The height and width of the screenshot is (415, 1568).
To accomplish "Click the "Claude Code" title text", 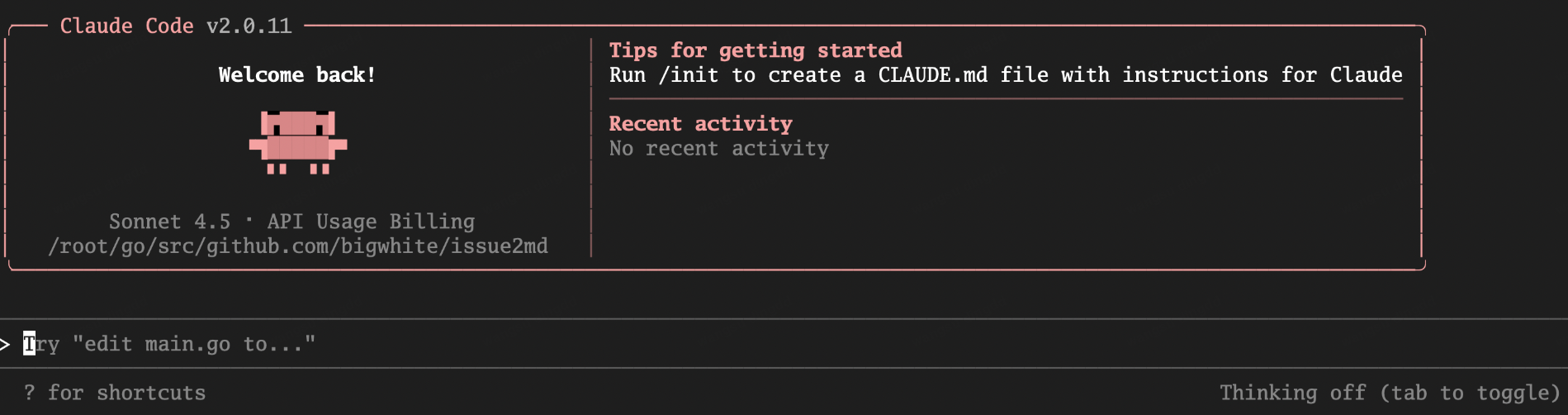I will click(x=126, y=26).
